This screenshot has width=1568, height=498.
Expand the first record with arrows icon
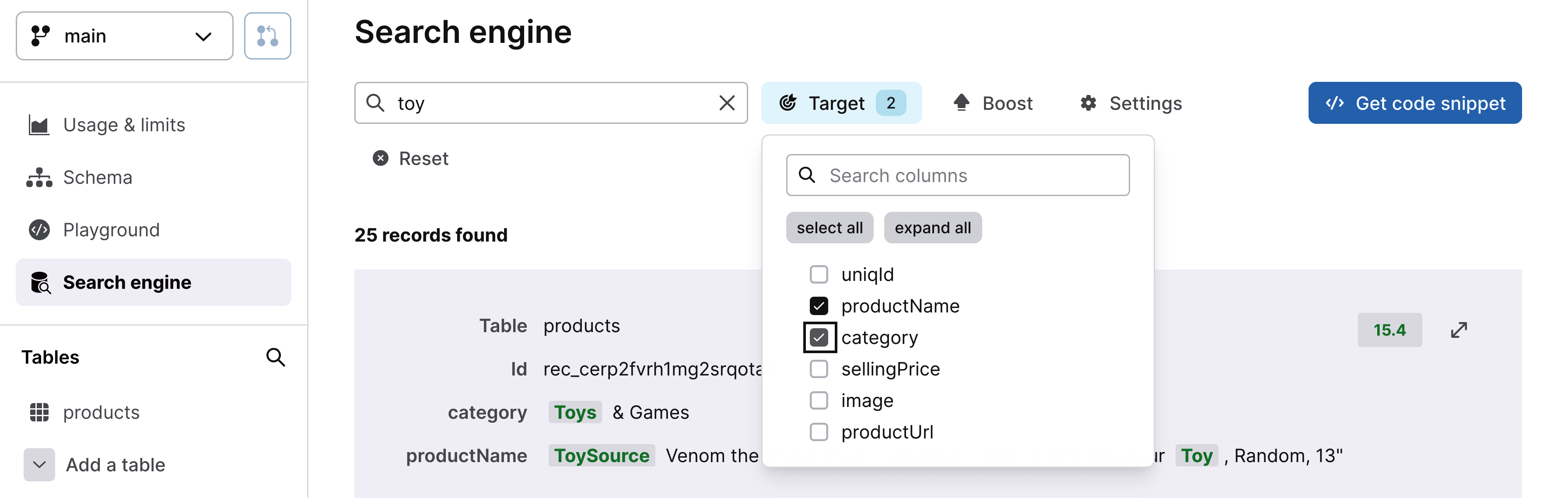point(1459,330)
